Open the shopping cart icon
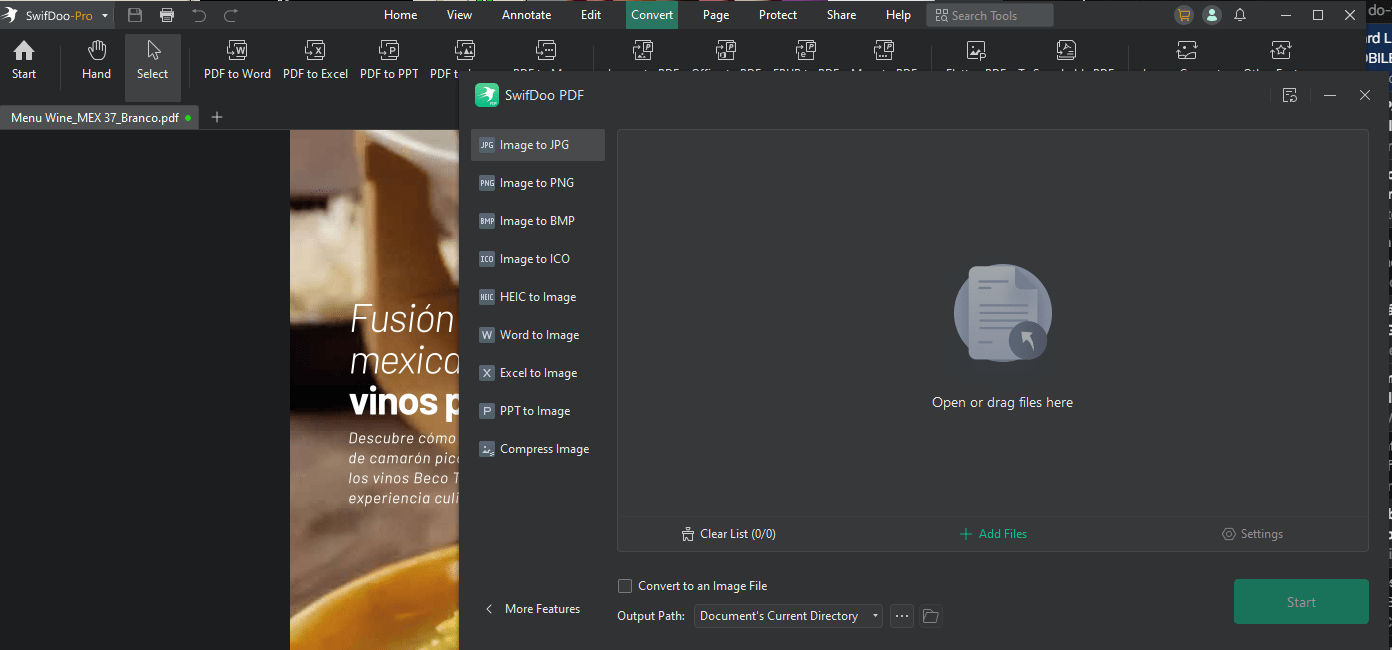Image resolution: width=1392 pixels, height=650 pixels. (x=1184, y=15)
